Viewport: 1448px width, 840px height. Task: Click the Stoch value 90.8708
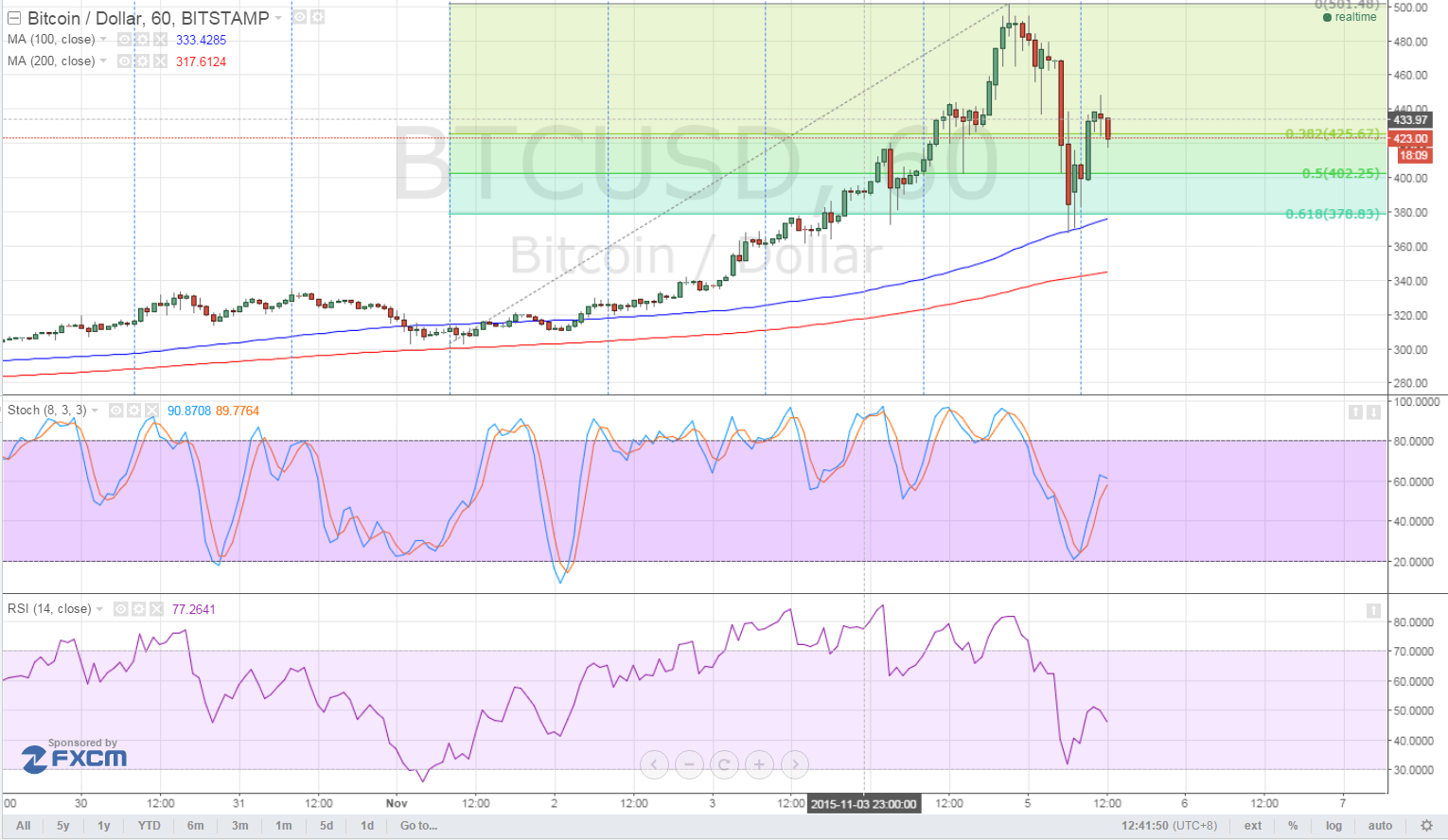coord(189,411)
